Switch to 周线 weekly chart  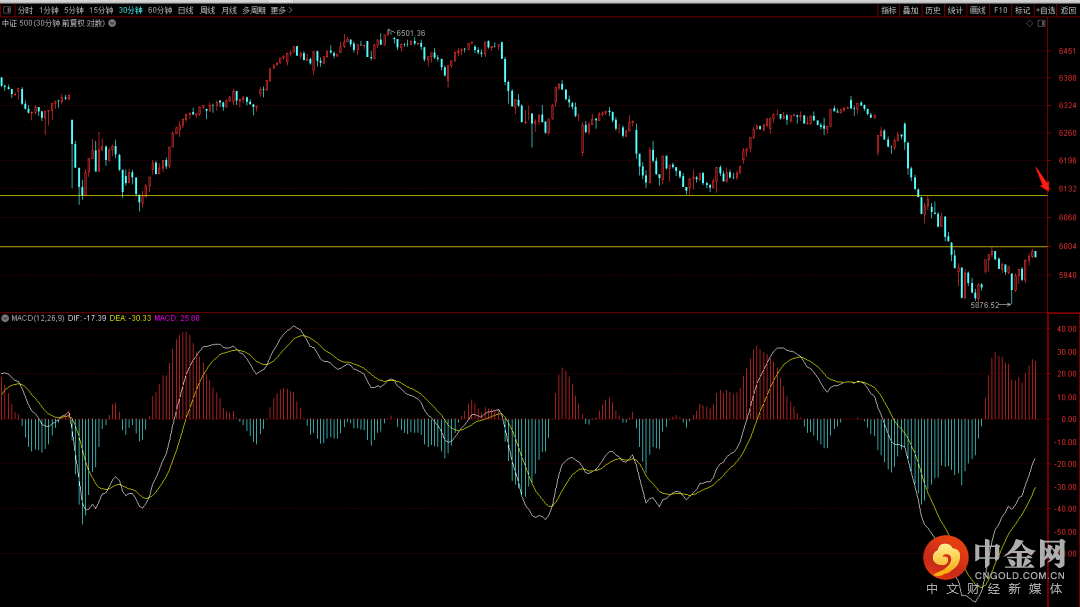207,10
